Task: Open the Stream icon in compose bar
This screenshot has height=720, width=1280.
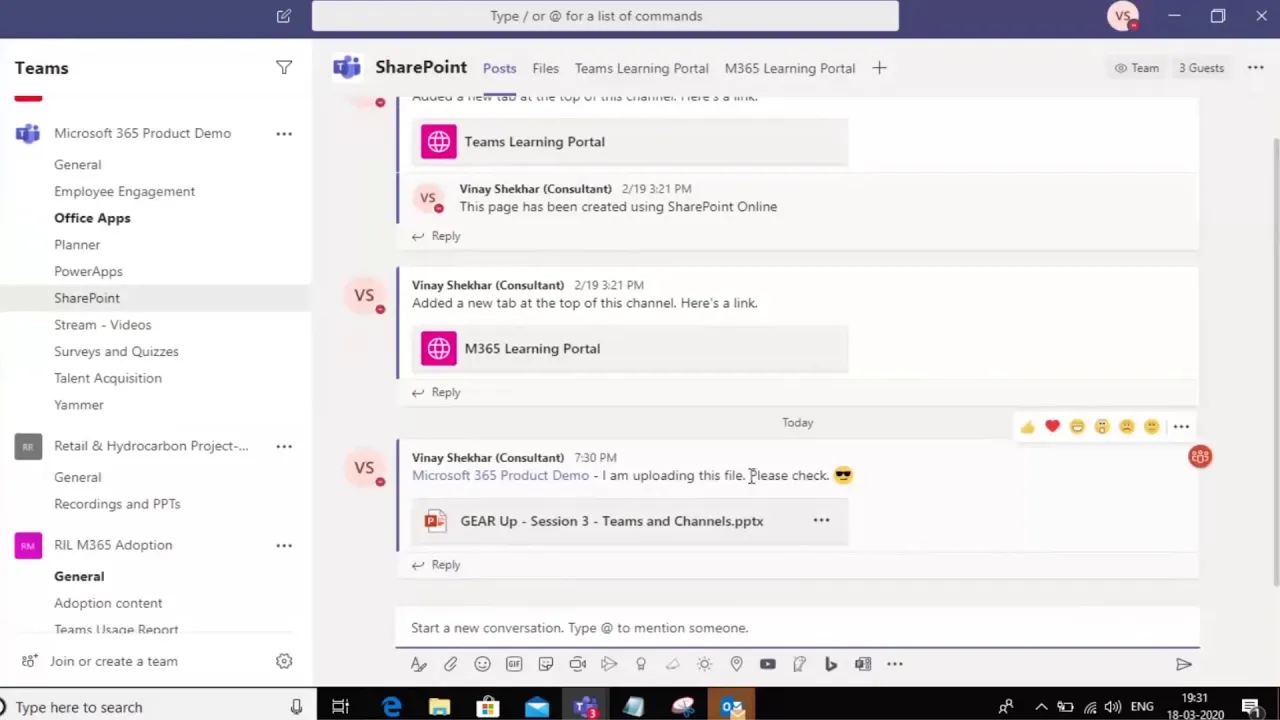Action: point(609,664)
